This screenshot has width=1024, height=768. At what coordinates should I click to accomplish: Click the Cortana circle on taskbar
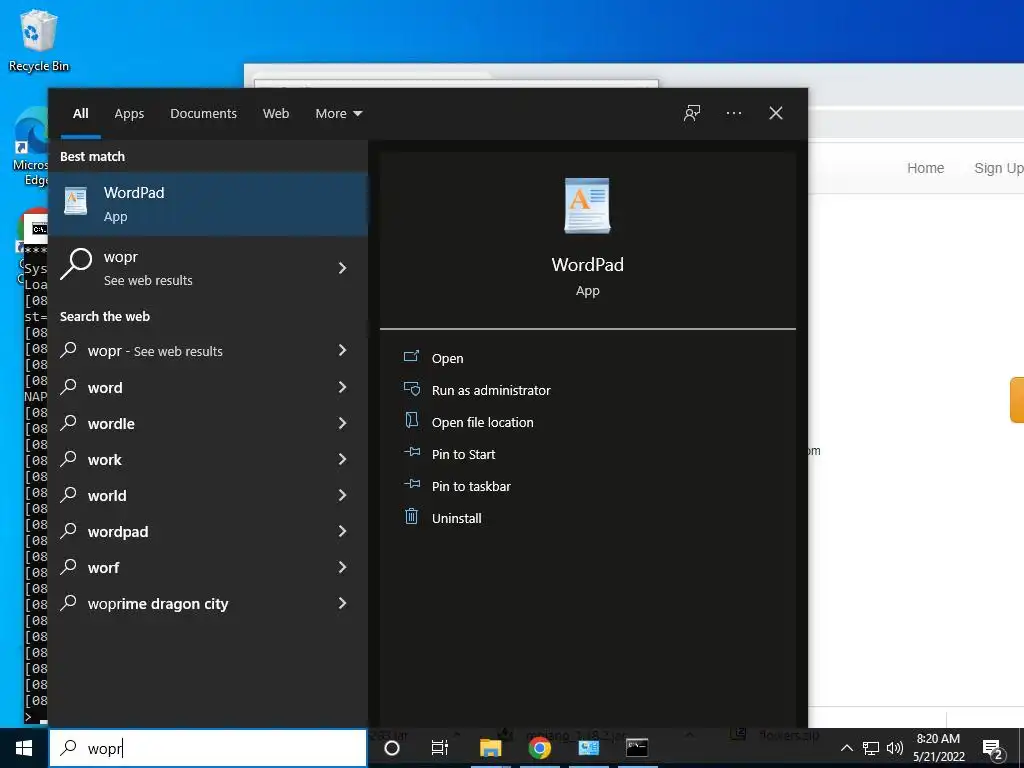(392, 748)
